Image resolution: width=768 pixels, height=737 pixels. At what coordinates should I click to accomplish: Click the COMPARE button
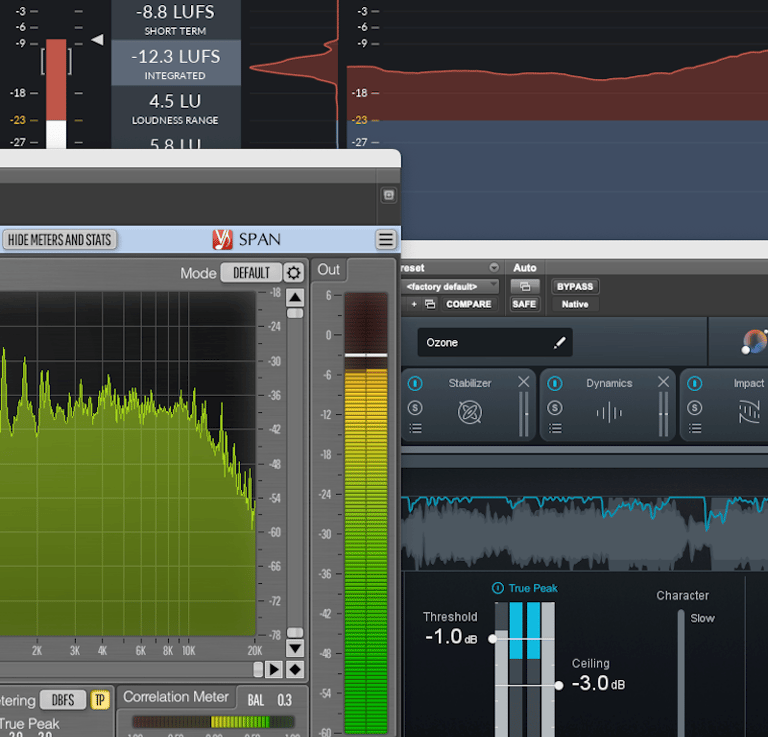pos(468,304)
